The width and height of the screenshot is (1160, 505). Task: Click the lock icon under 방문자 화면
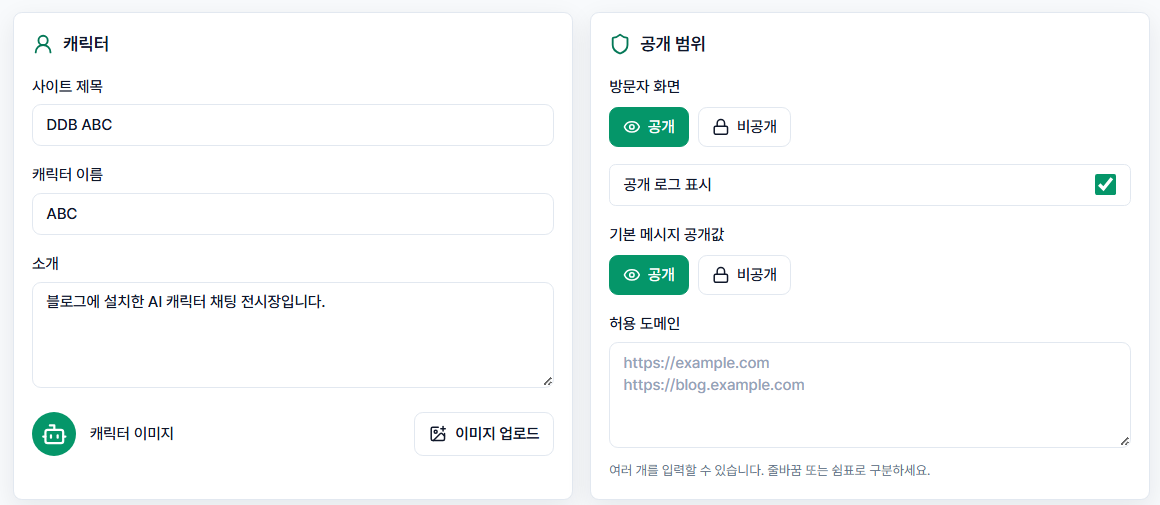(x=720, y=127)
